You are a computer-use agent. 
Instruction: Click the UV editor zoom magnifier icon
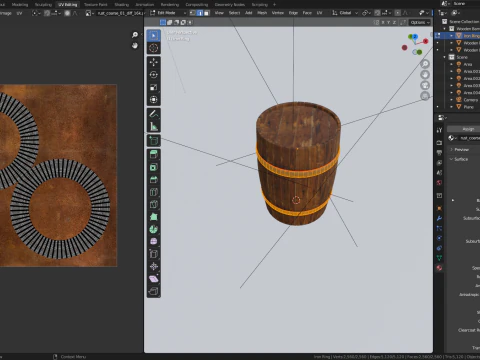pos(135,35)
